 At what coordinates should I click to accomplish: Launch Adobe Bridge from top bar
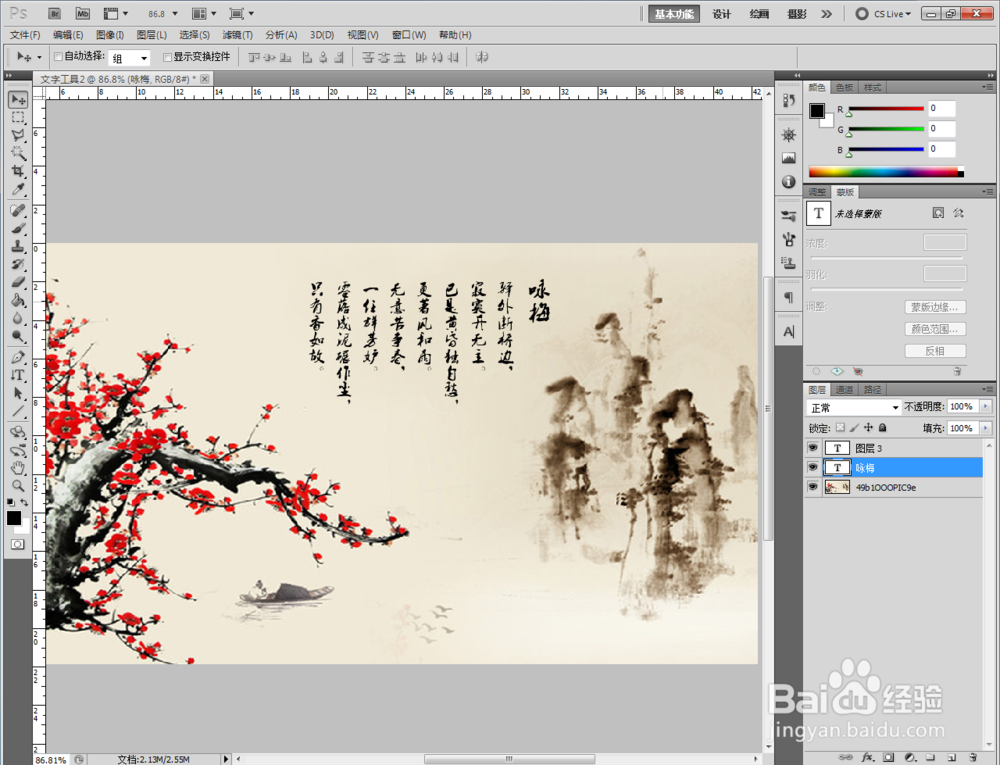[x=55, y=13]
